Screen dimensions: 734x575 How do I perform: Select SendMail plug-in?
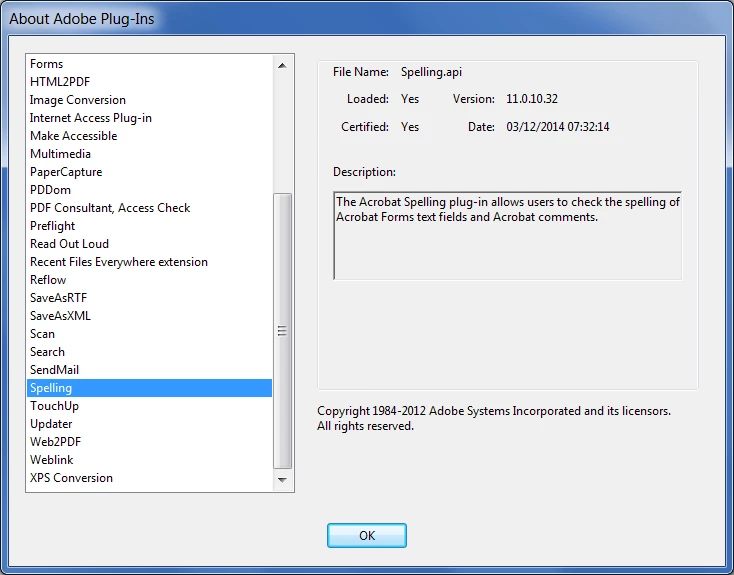click(x=149, y=370)
